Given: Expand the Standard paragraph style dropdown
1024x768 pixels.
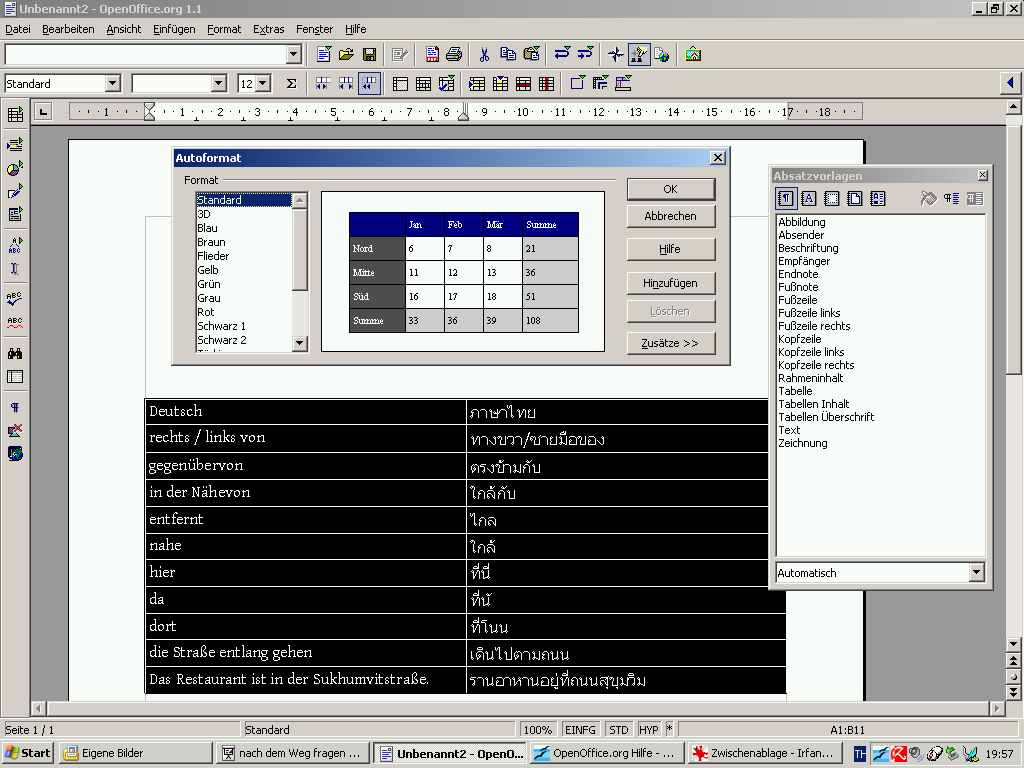Looking at the screenshot, I should (112, 84).
